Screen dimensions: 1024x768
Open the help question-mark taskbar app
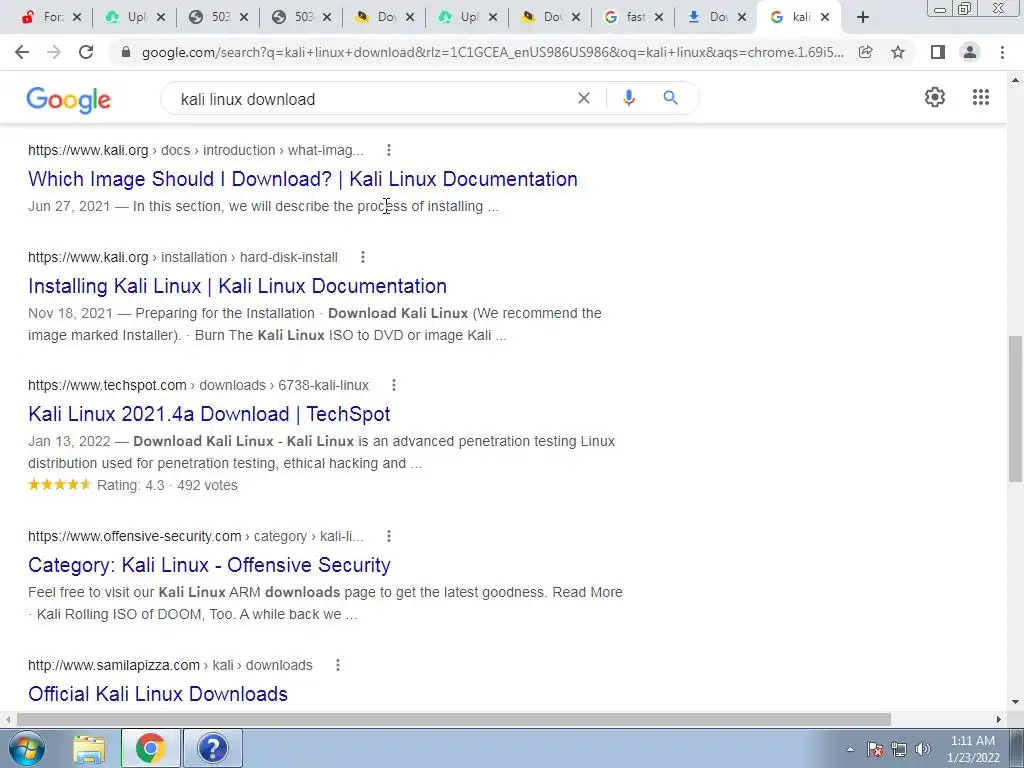213,748
